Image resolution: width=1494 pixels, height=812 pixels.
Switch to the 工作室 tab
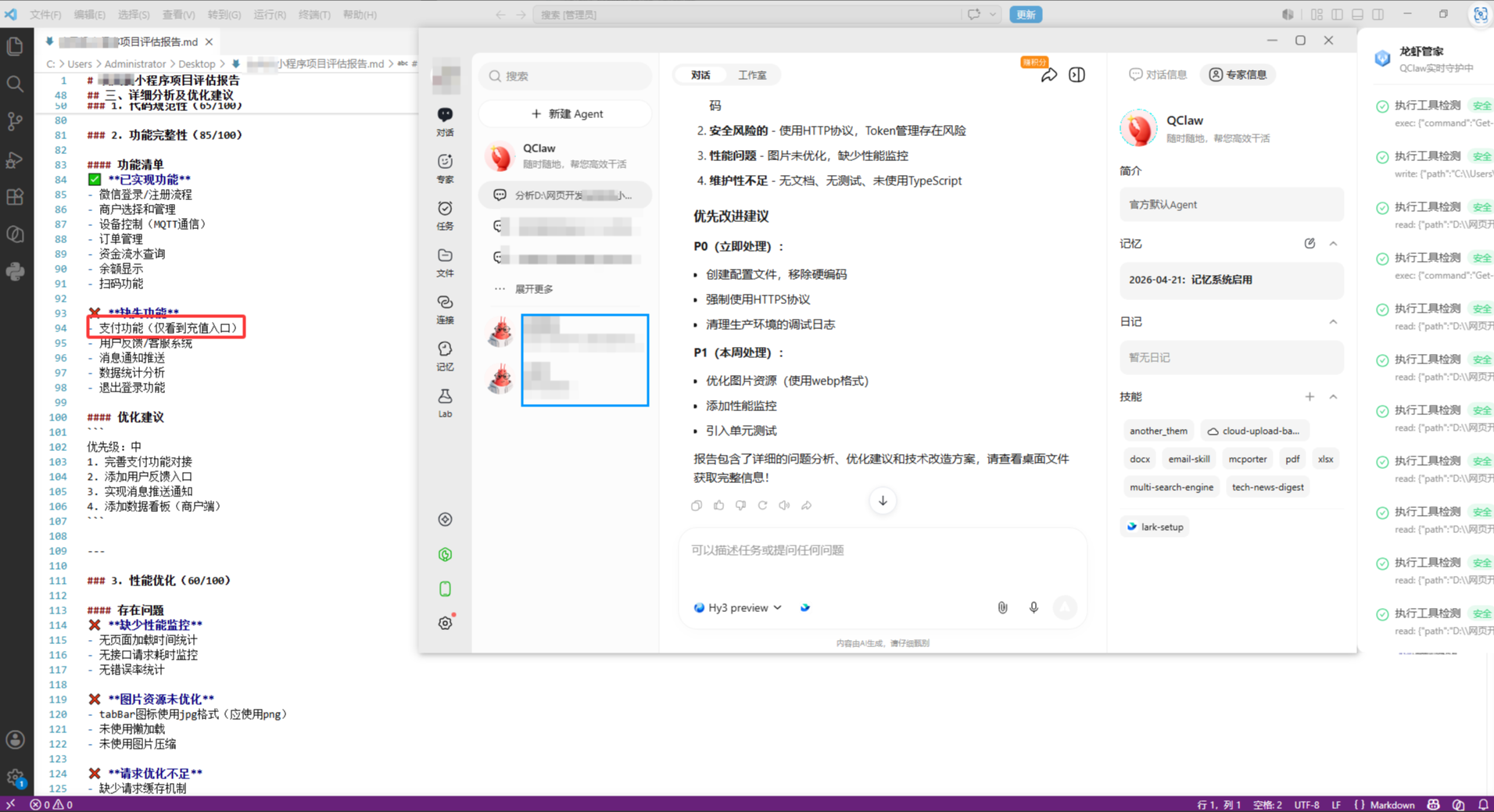752,75
